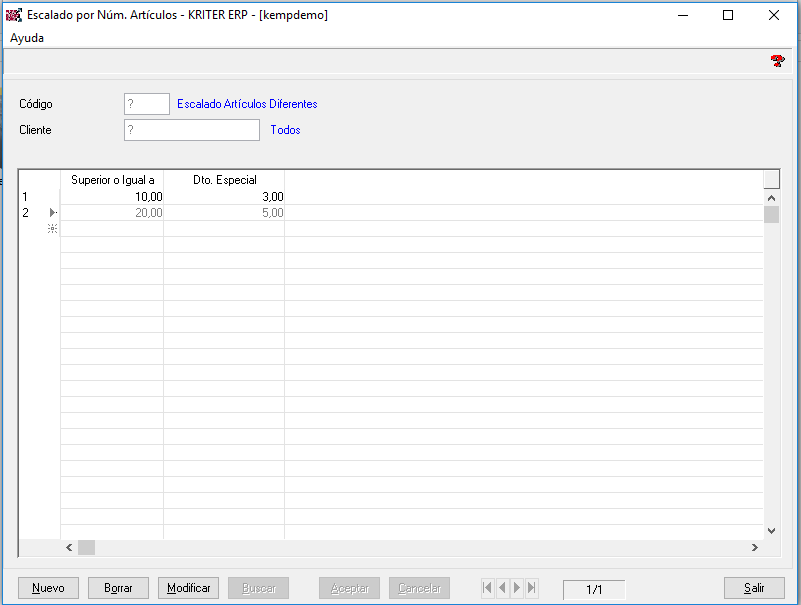Click the new row asterisk marker

52,228
